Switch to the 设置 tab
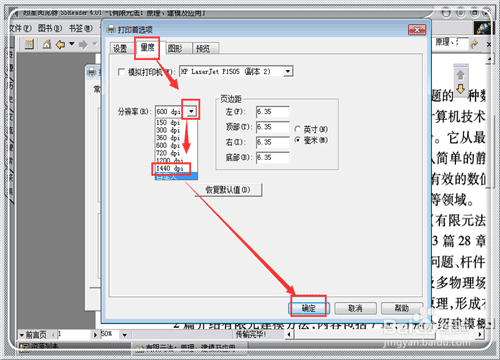 [x=120, y=49]
